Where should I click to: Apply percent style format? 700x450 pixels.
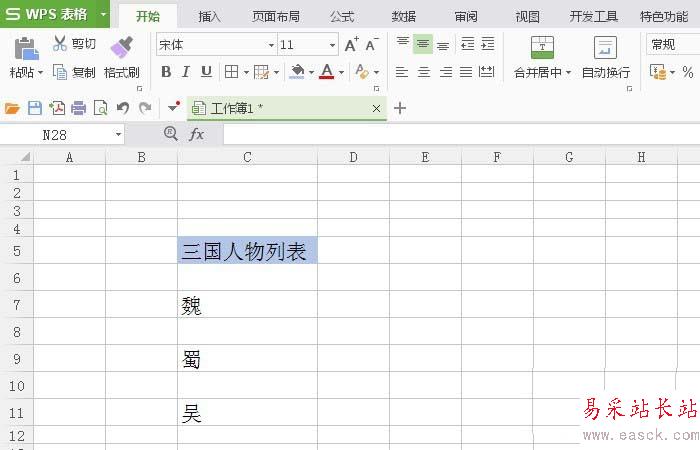(x=688, y=72)
